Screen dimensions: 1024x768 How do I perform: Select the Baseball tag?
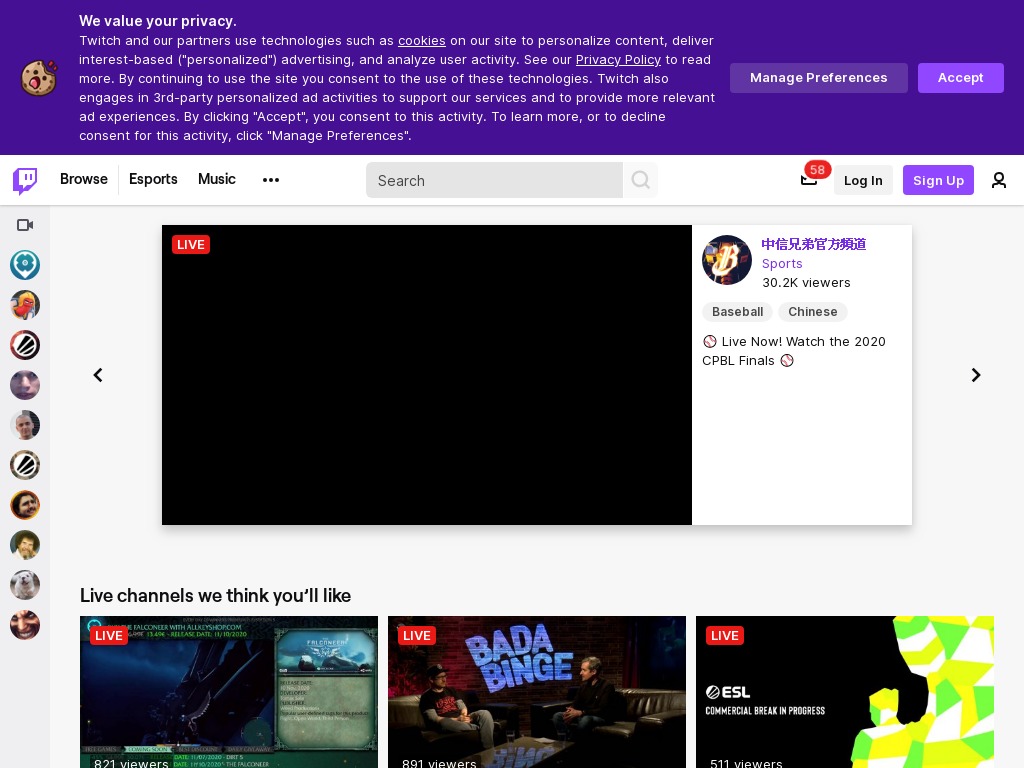[737, 312]
